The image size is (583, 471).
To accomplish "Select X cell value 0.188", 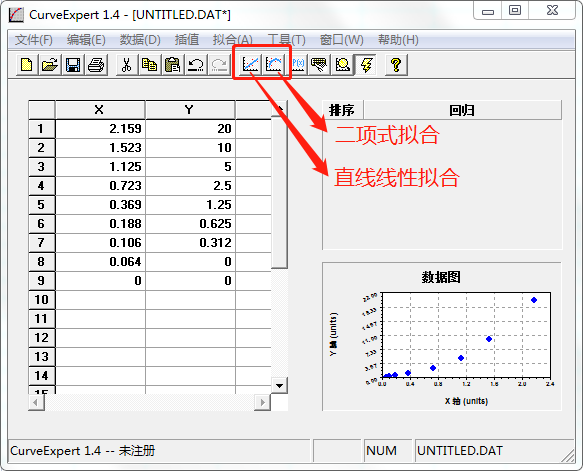I will click(x=100, y=224).
